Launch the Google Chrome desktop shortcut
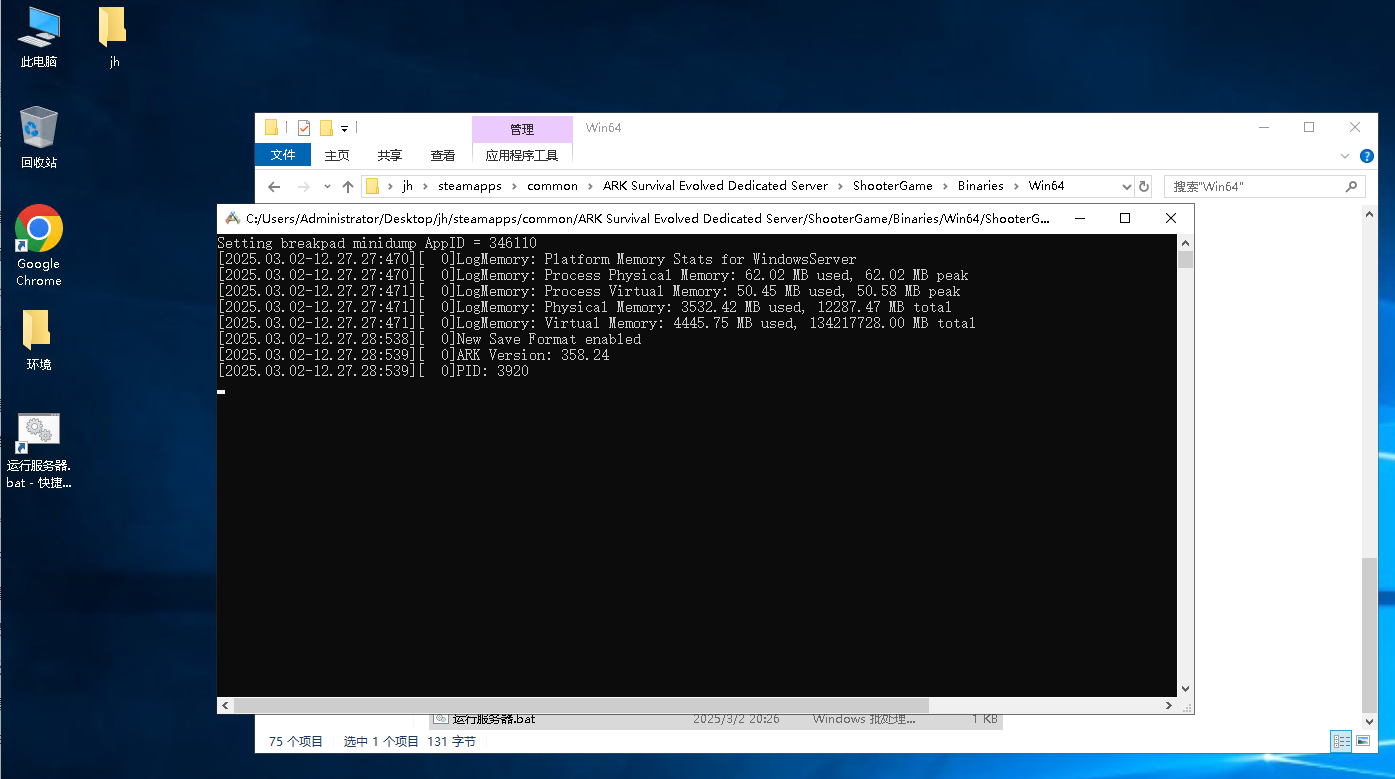The height and width of the screenshot is (779, 1395). click(x=38, y=246)
